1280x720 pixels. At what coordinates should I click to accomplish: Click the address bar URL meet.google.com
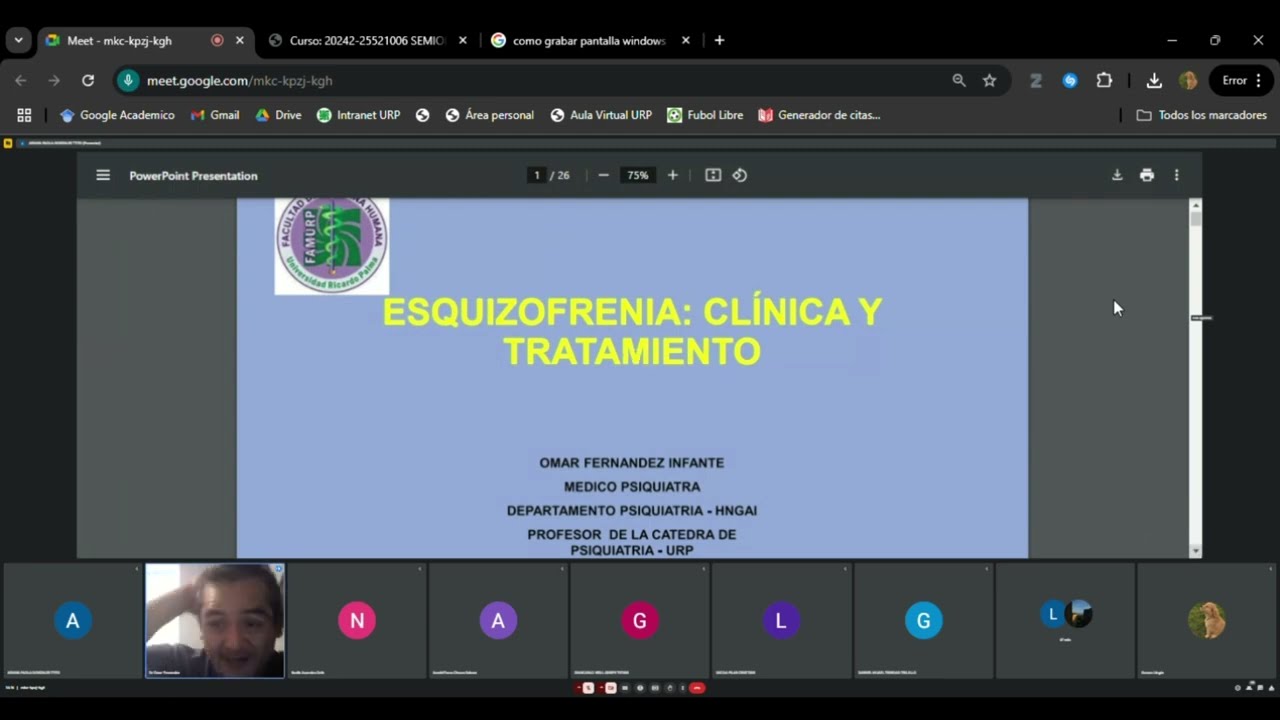[239, 80]
